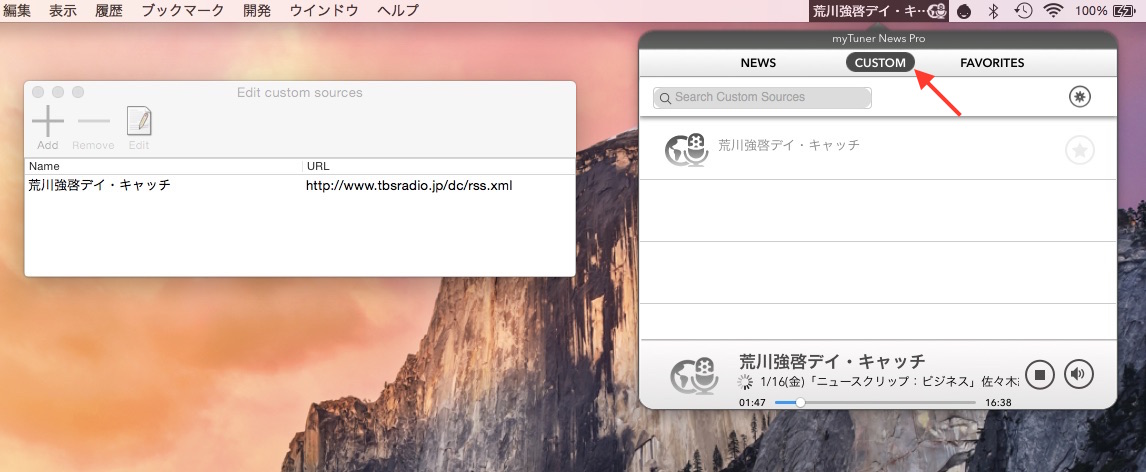
Task: Click the now-playing podcast artwork icon
Action: click(x=692, y=375)
